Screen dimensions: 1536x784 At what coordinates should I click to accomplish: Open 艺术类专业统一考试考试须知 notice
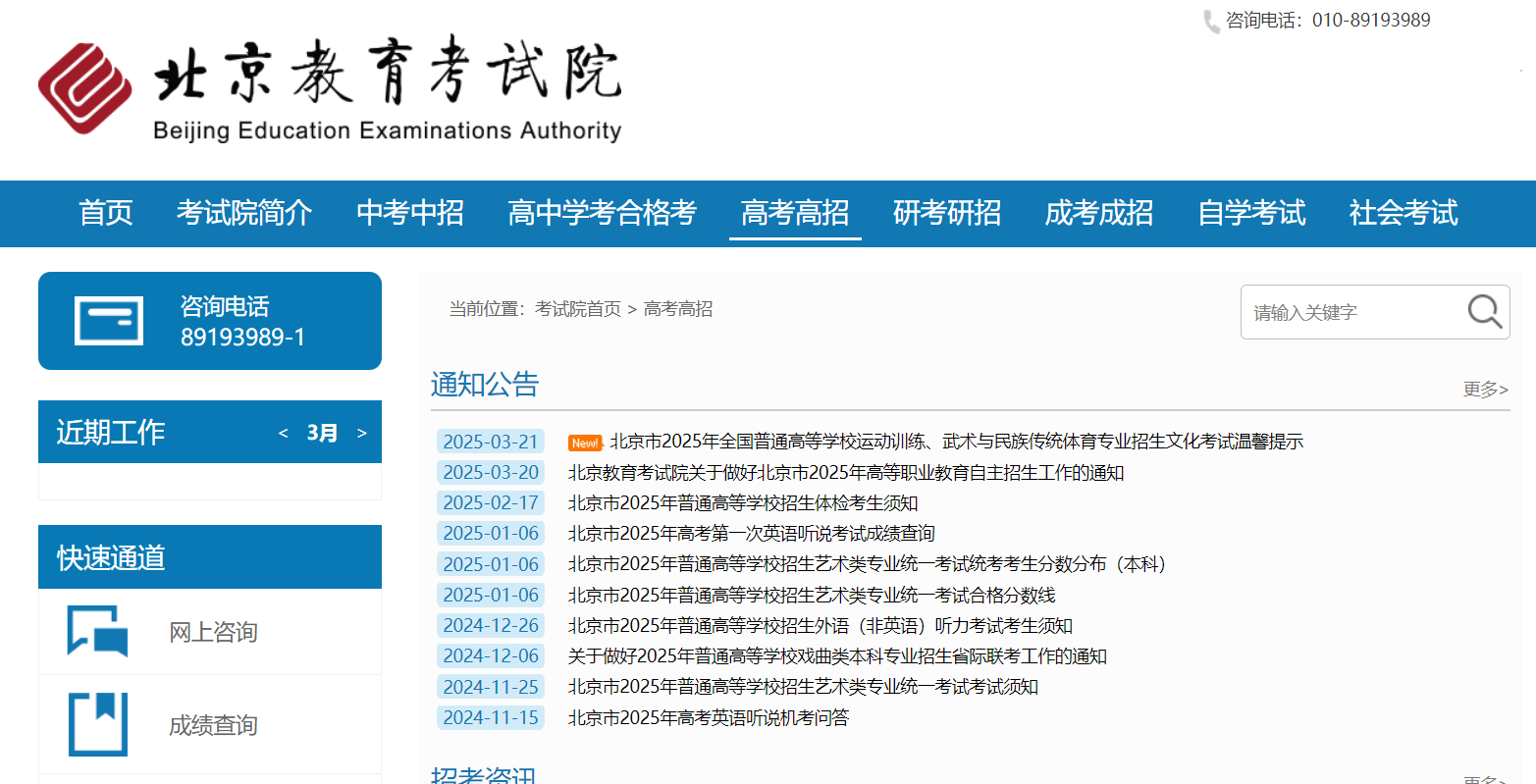pos(803,687)
